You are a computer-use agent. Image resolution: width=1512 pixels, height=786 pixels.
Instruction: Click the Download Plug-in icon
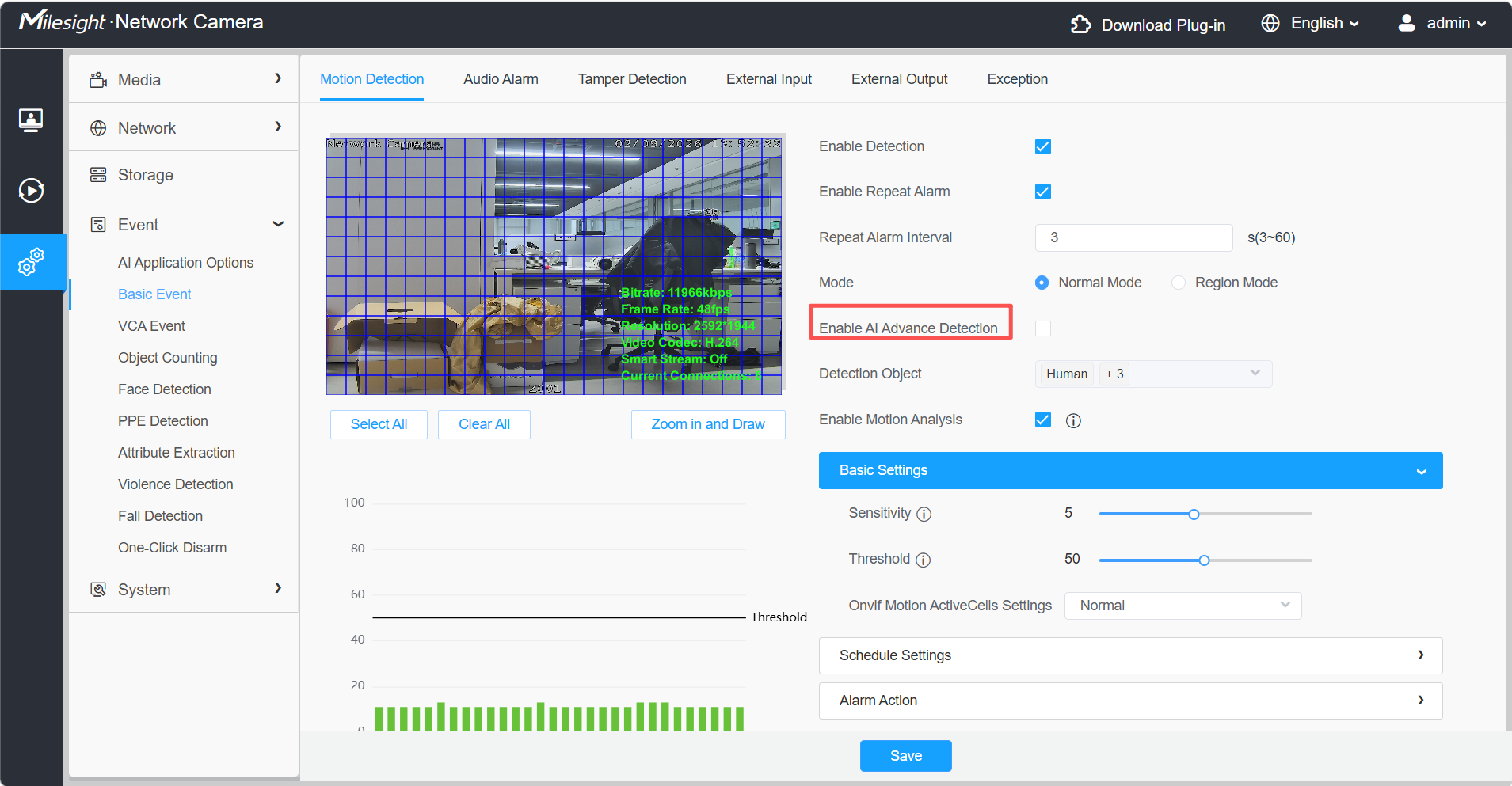click(1080, 25)
